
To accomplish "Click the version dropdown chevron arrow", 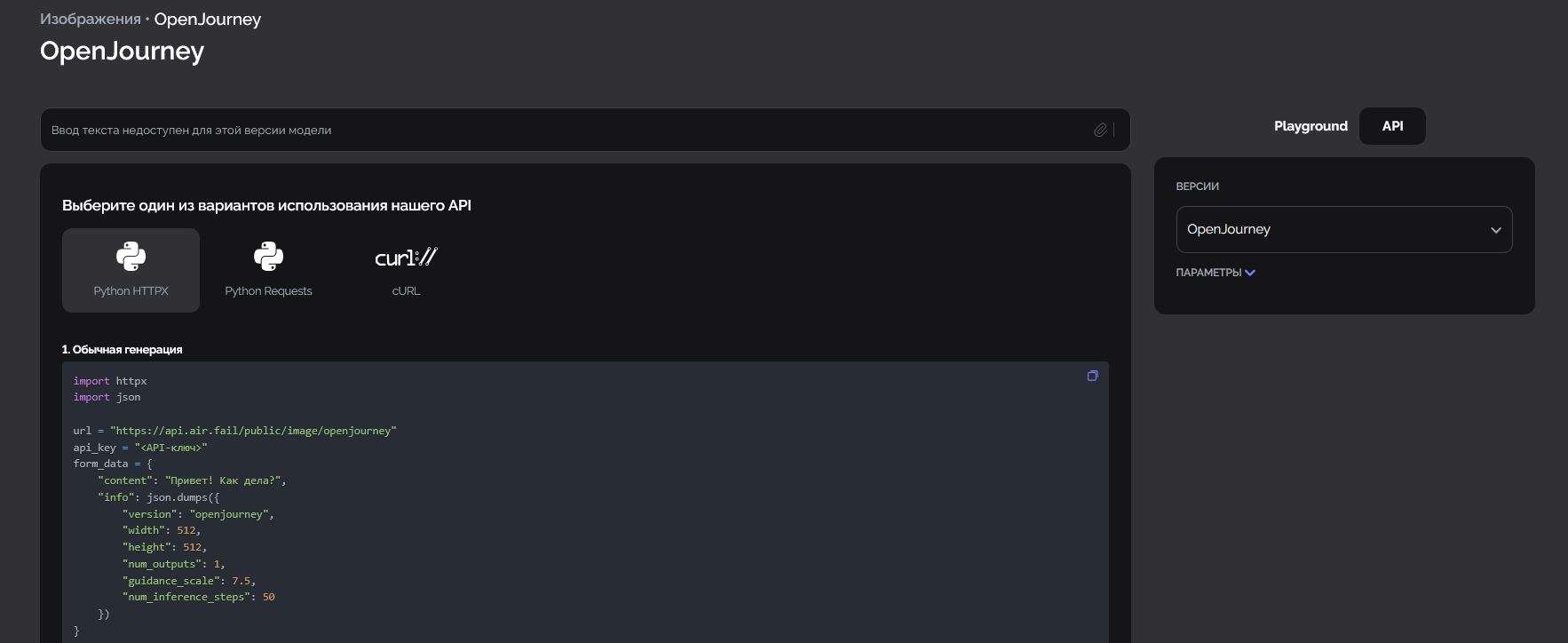I will (x=1496, y=230).
